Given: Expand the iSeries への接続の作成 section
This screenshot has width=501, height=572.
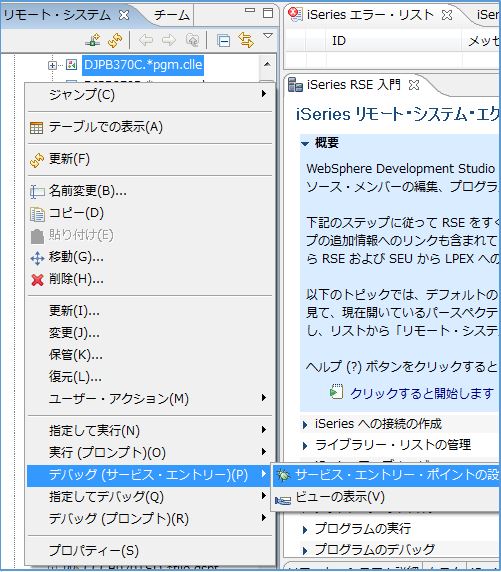Looking at the screenshot, I should 305,425.
